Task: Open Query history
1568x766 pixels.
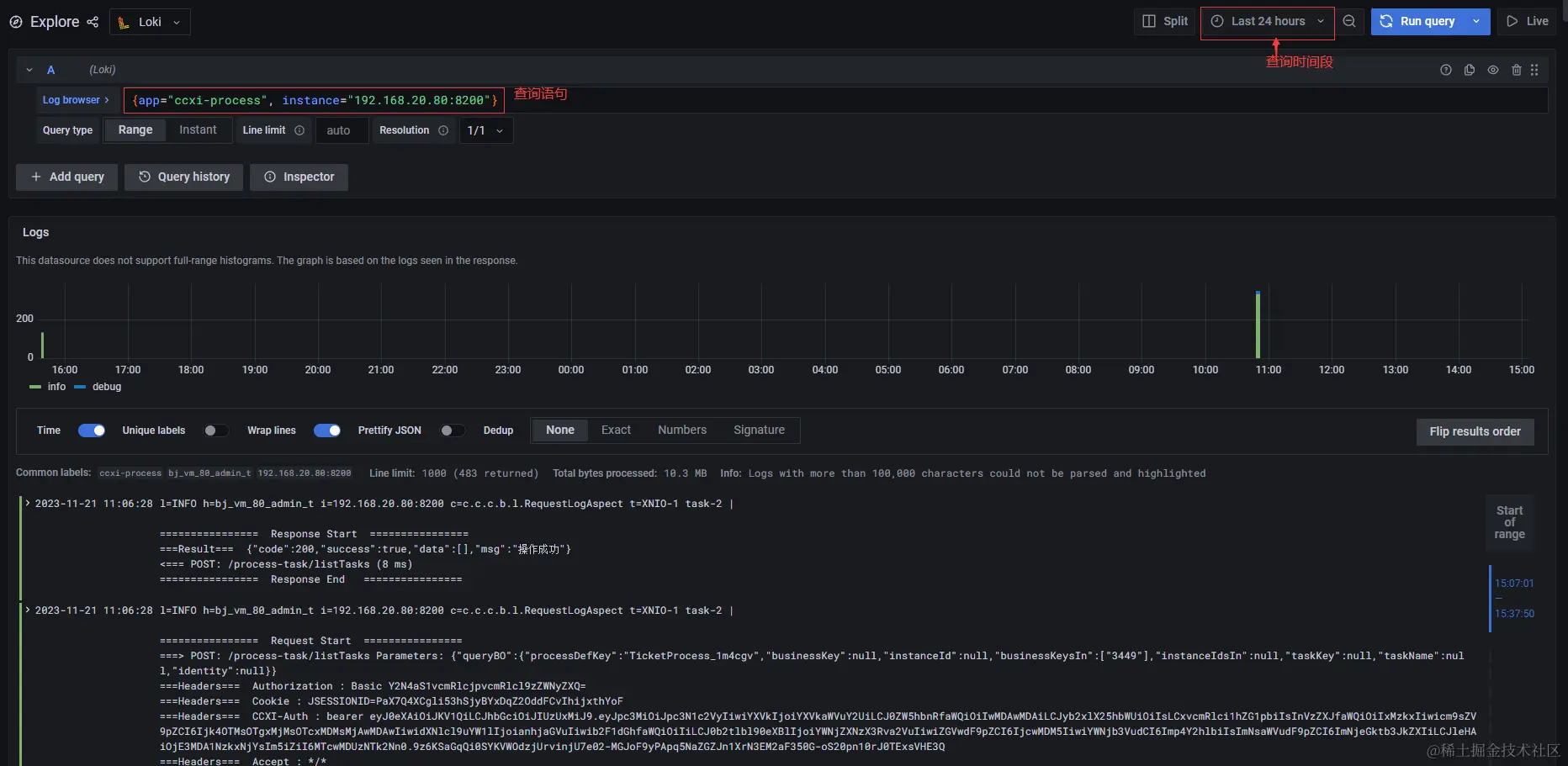Action: click(x=183, y=177)
